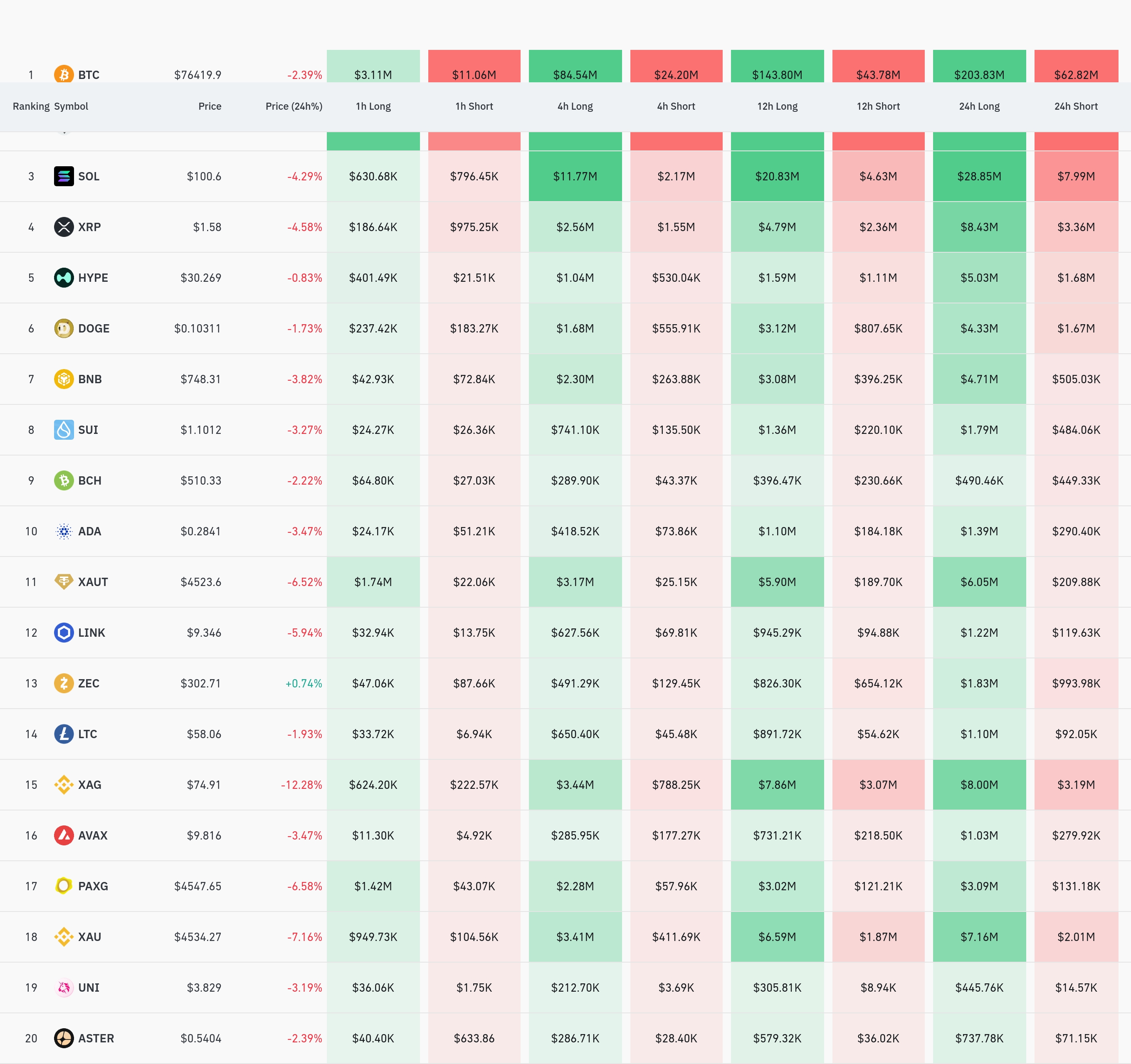
Task: Click the SUI coin icon
Action: (x=64, y=429)
